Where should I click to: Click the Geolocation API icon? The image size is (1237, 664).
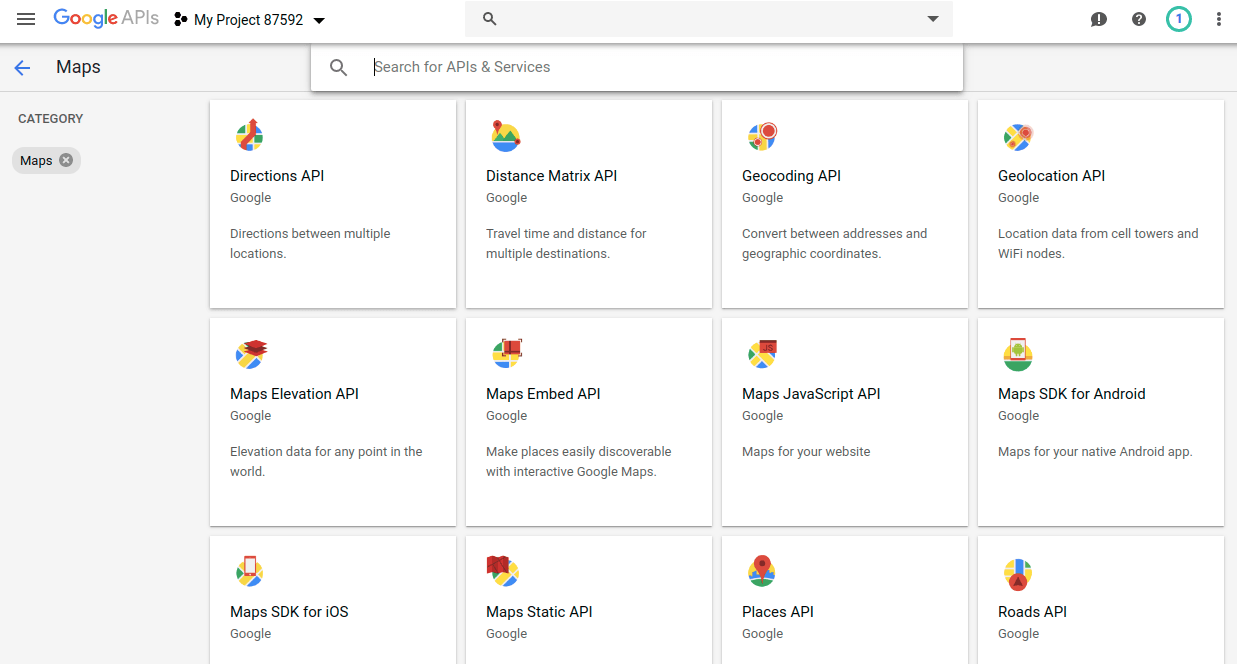pyautogui.click(x=1018, y=136)
